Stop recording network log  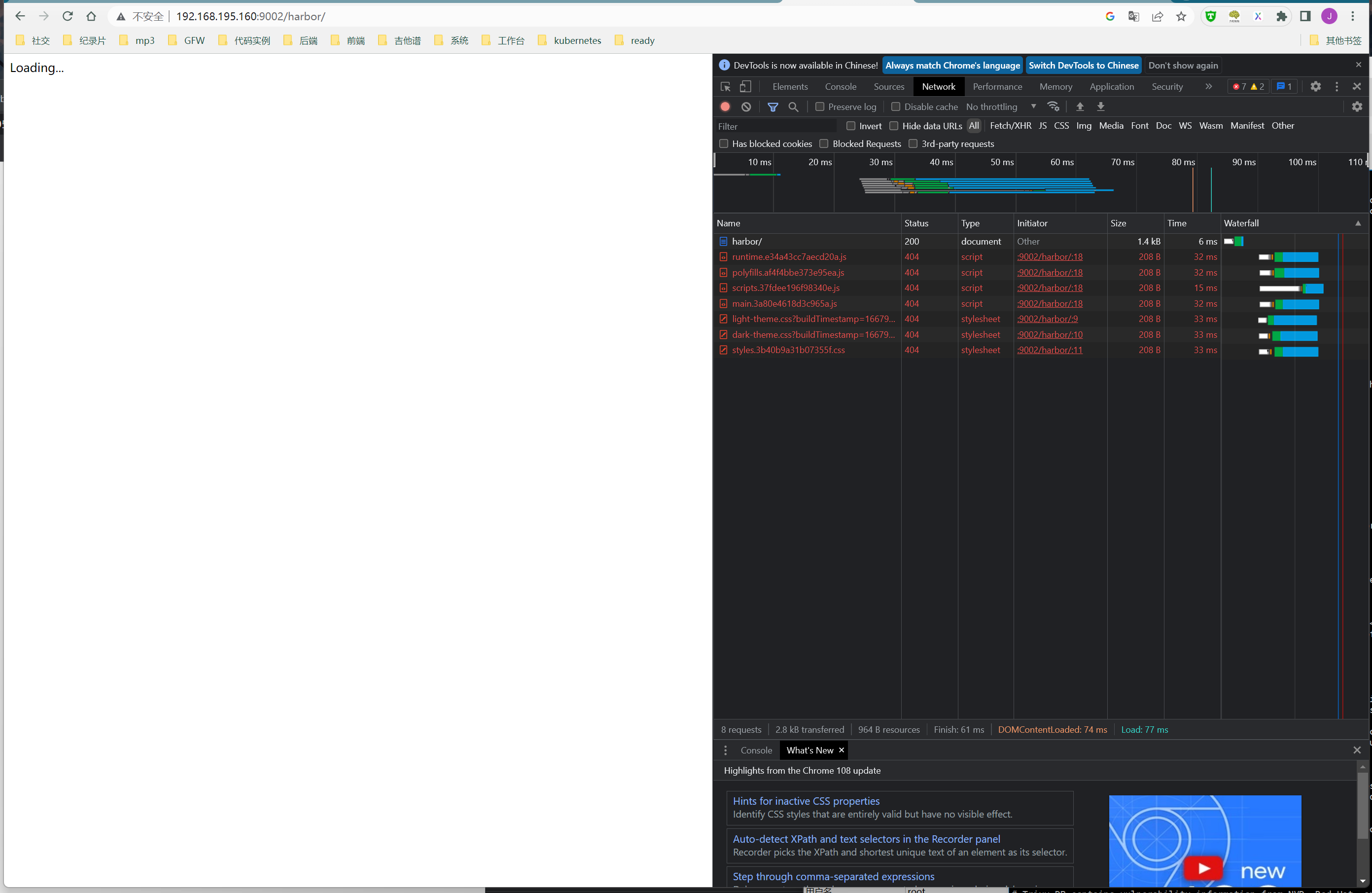click(x=725, y=107)
